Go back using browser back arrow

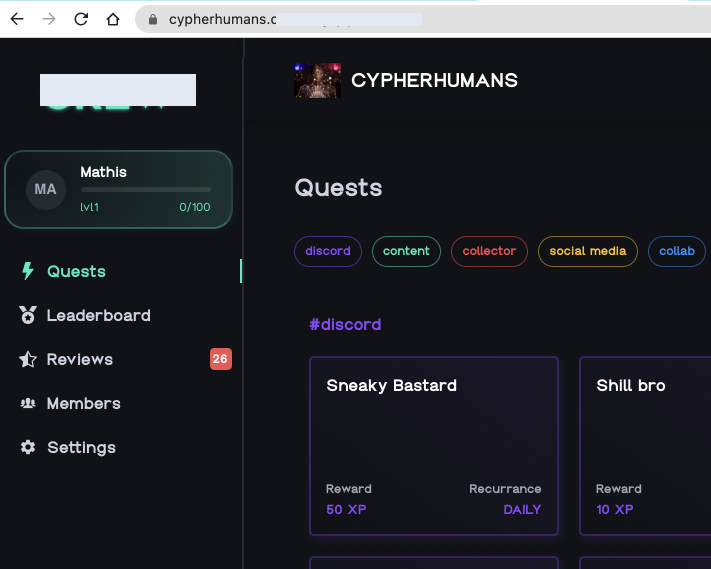pyautogui.click(x=17, y=19)
